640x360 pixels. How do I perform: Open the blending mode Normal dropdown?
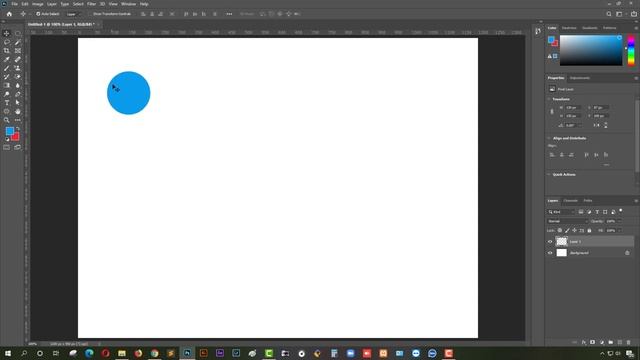click(x=567, y=221)
